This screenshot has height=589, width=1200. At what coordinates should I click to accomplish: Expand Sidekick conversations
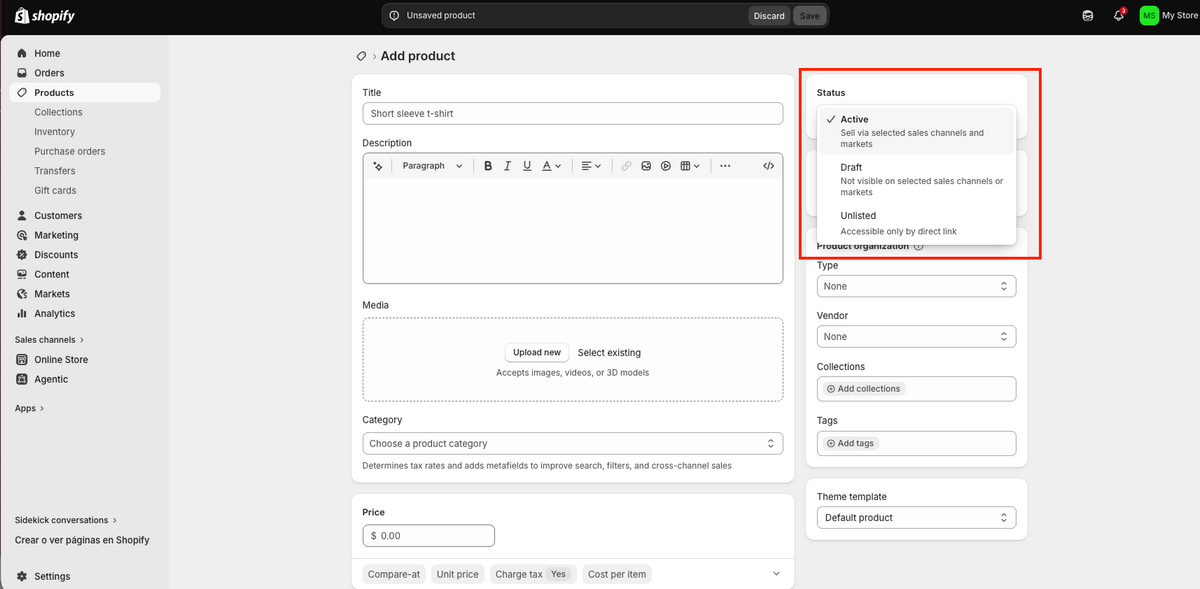[66, 520]
